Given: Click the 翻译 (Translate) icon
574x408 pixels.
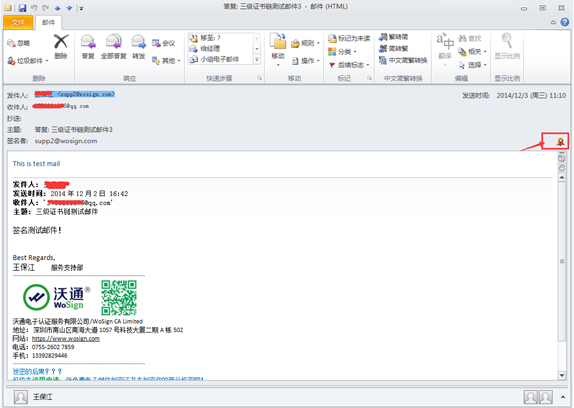Looking at the screenshot, I should click(445, 46).
